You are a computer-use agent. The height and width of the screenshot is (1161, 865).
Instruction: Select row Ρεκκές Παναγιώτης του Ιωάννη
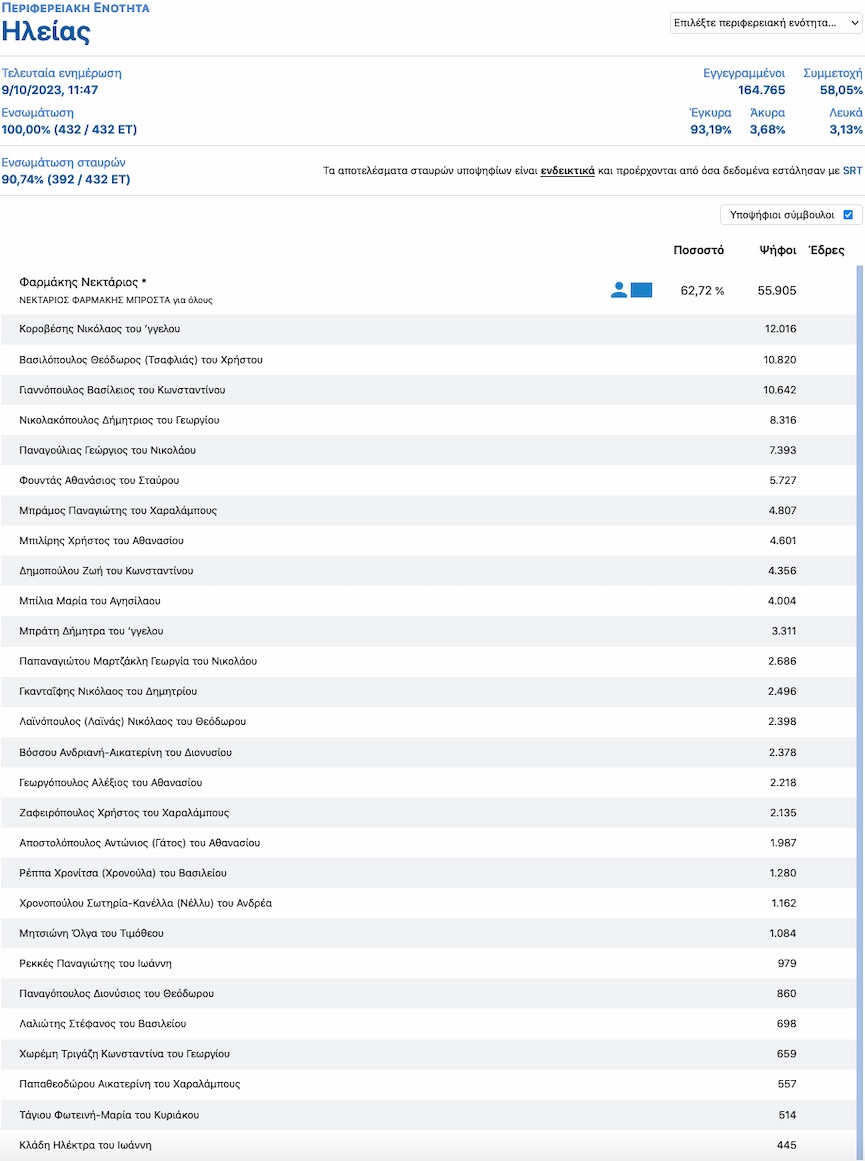point(428,963)
